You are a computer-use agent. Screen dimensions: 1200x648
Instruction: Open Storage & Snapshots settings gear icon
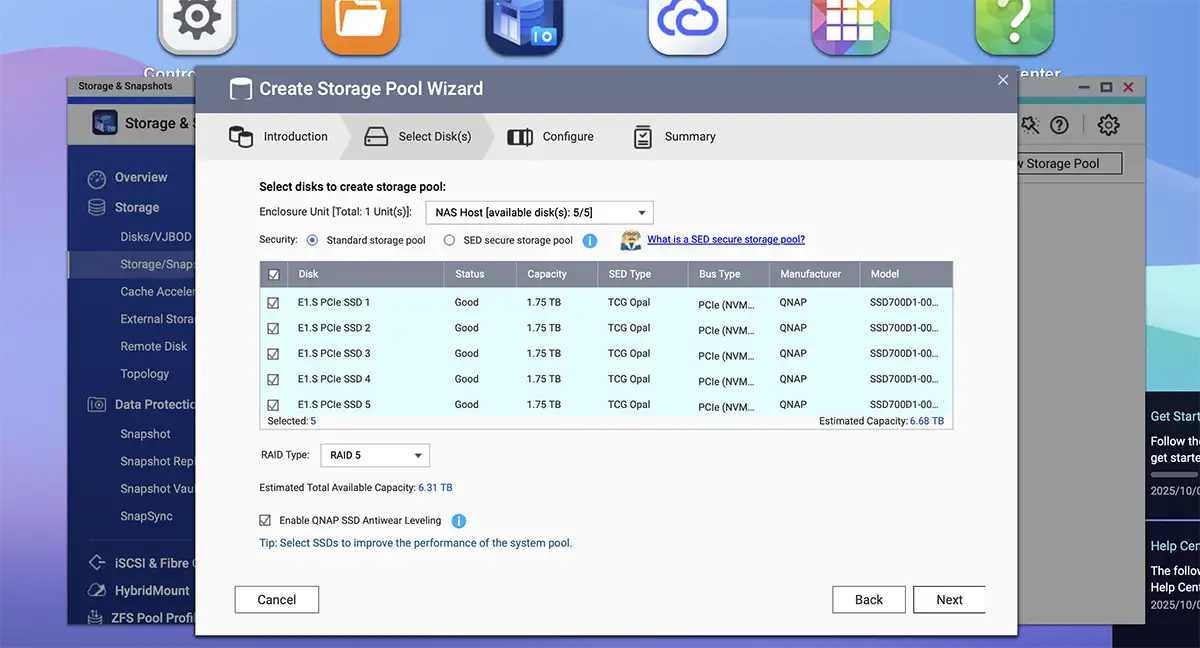(1108, 125)
